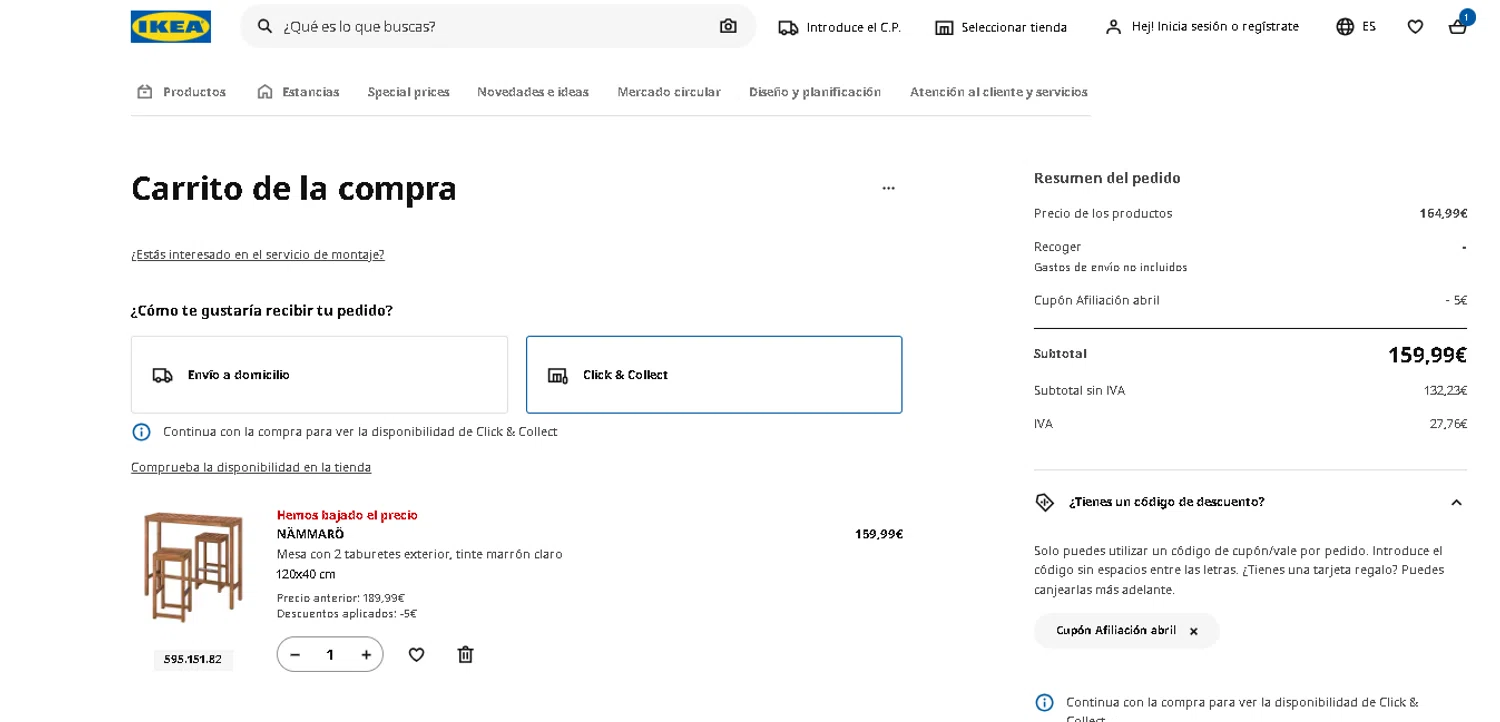Click the Productos menu icon

(145, 92)
